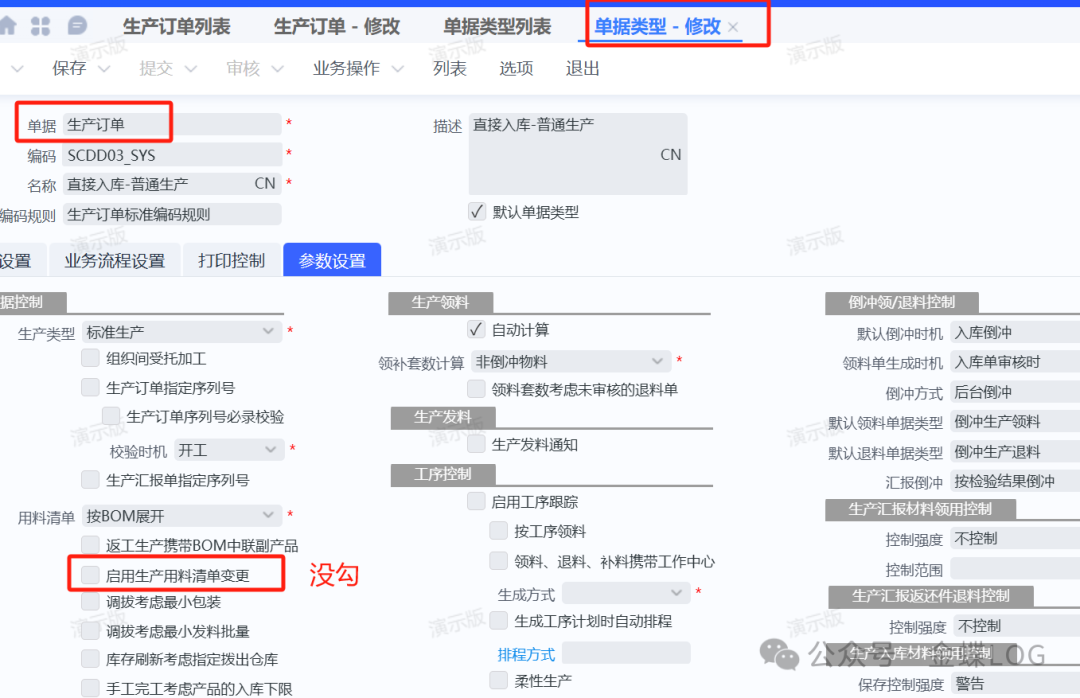
Task: Click into the 名称 field showing 直接入库-普通生产
Action: pyautogui.click(x=160, y=184)
